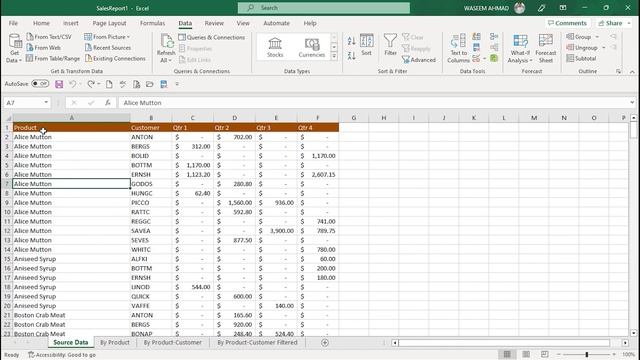Open Recent Sources
This screenshot has height=360, width=640.
[108, 48]
